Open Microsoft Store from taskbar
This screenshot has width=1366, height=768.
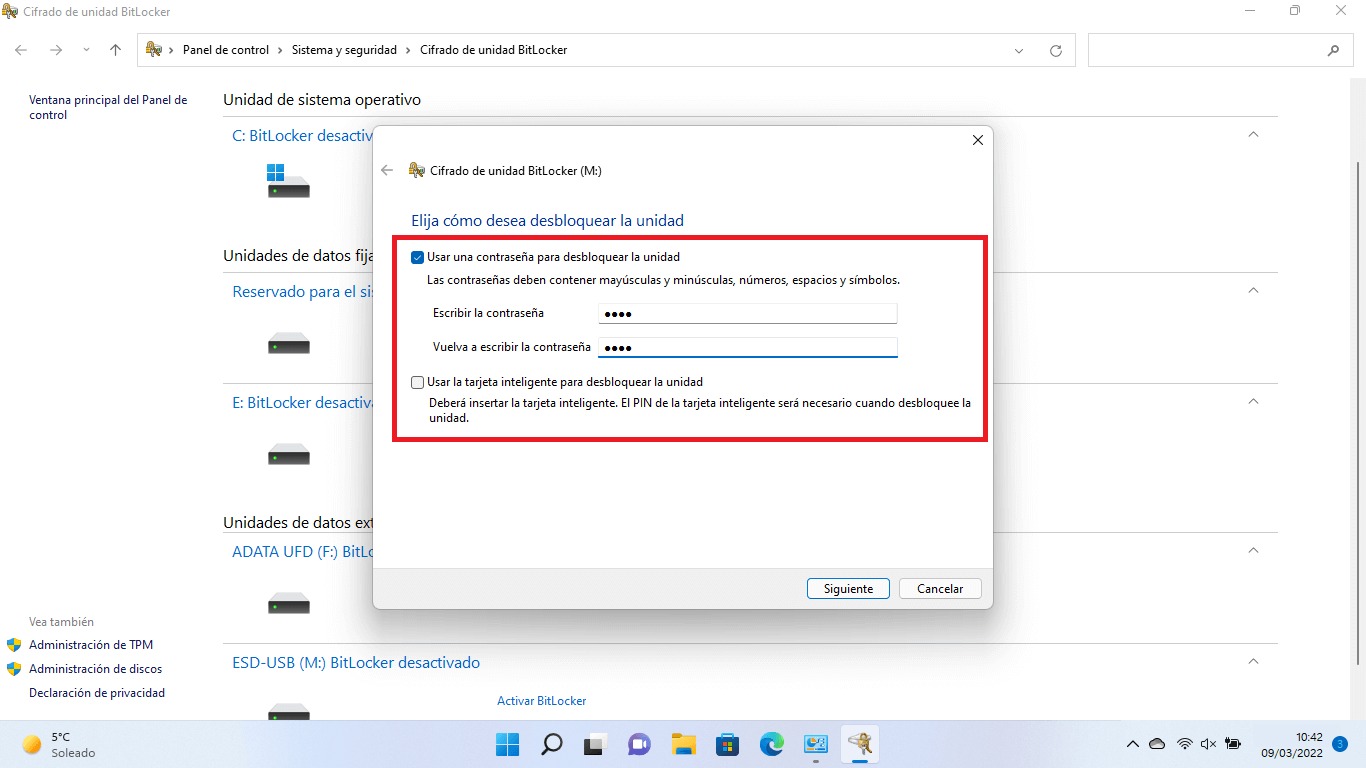point(727,744)
